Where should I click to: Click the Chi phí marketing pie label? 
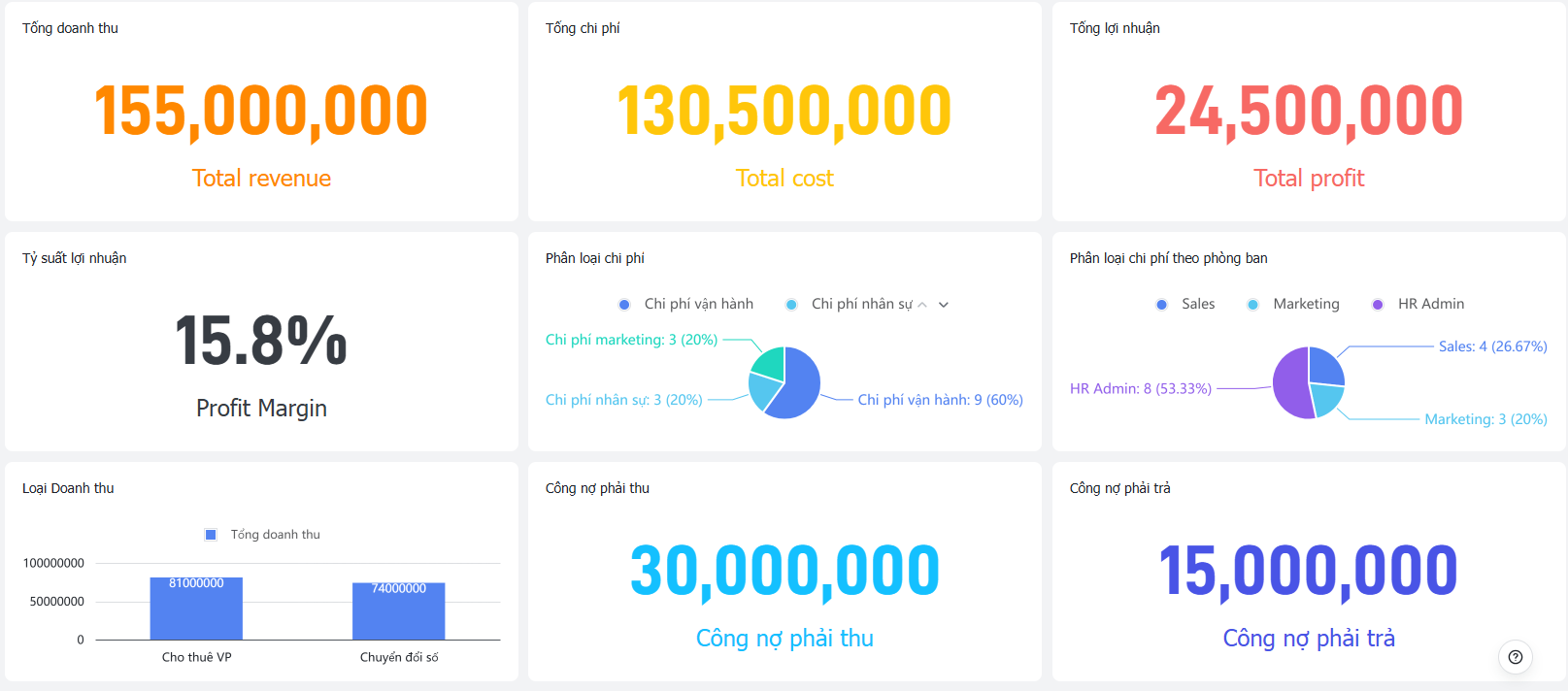pos(632,340)
